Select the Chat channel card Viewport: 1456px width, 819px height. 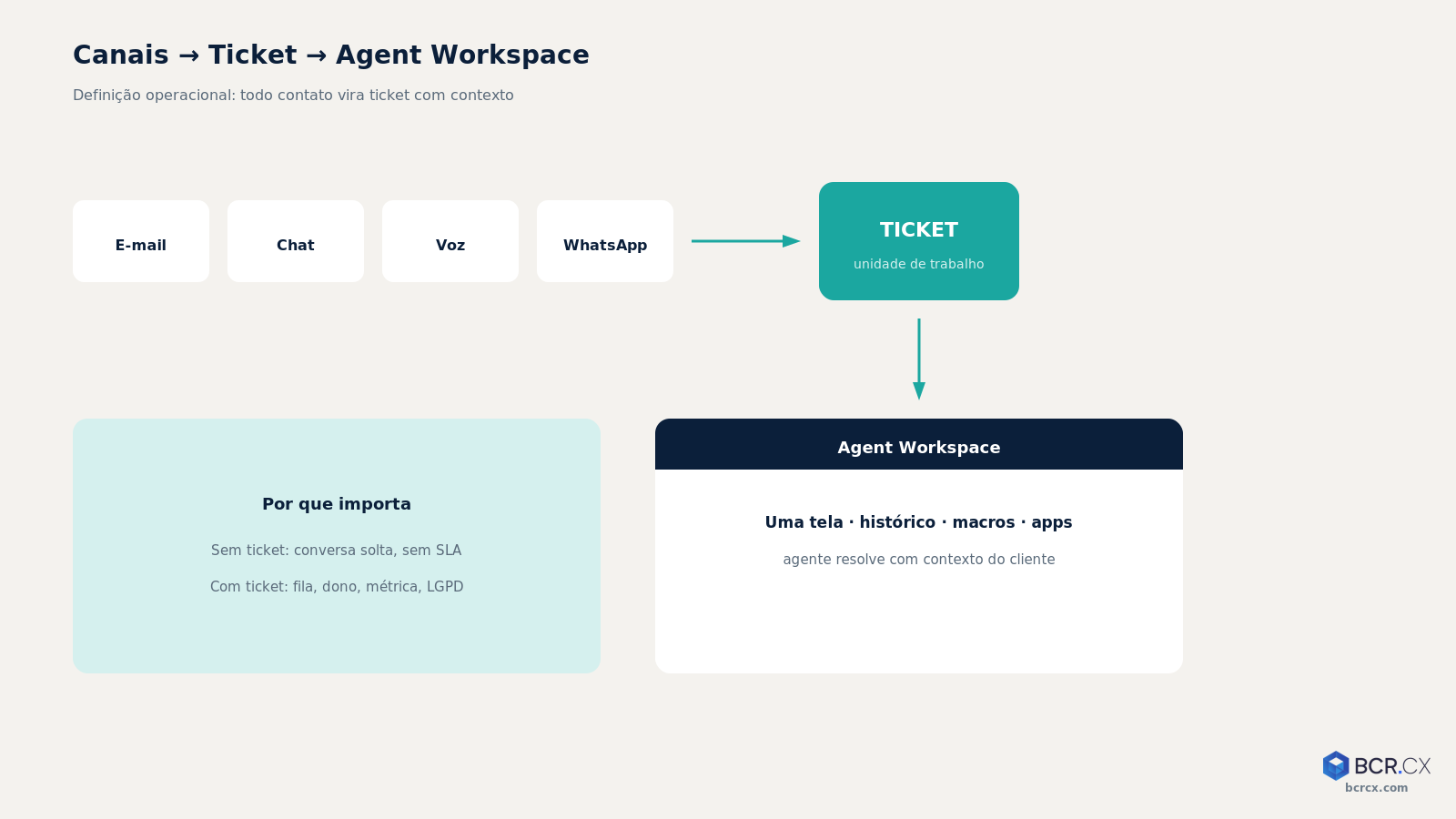tap(296, 241)
